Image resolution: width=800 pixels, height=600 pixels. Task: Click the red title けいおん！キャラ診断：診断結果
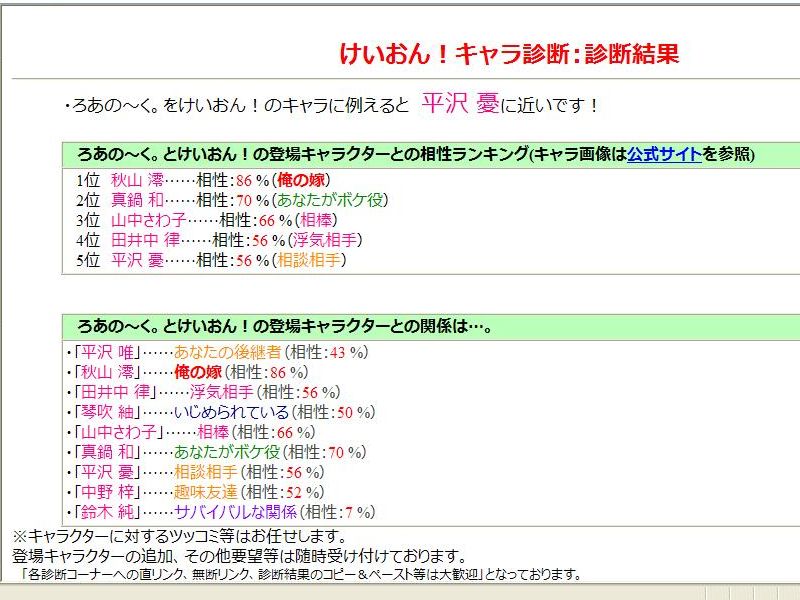(x=509, y=54)
